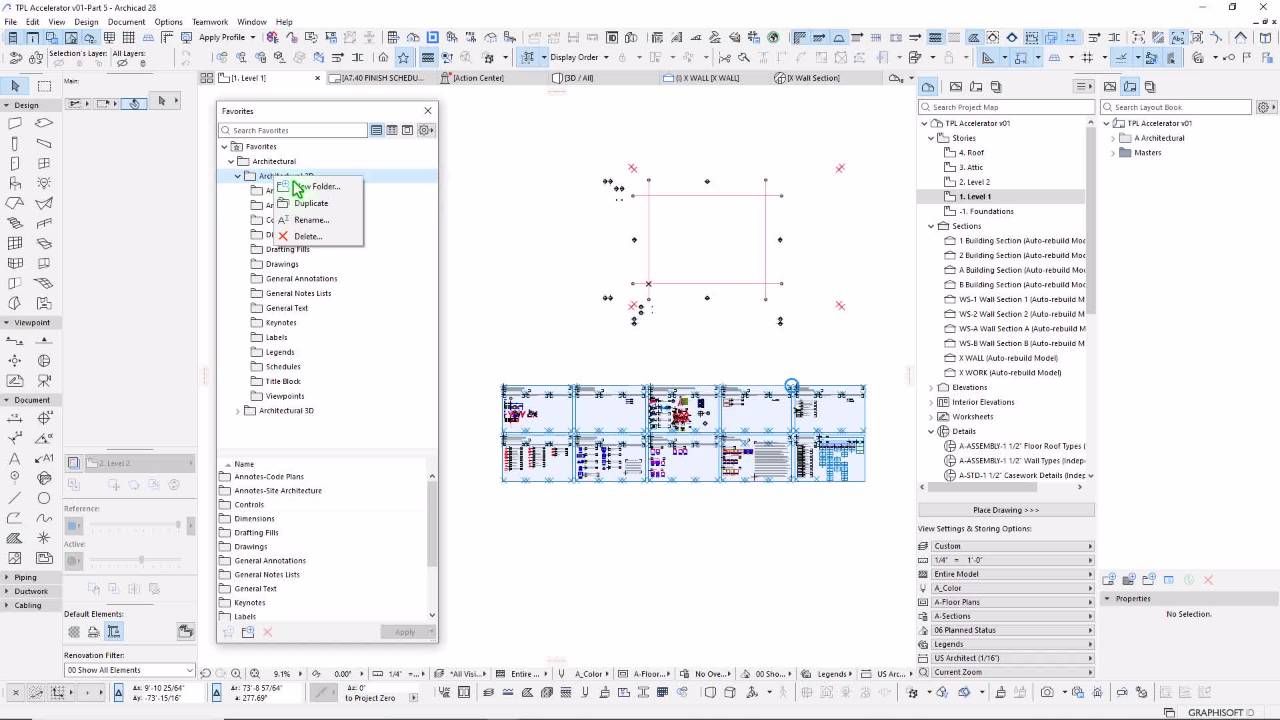
Task: Choose the Hotspot tool in Document tools
Action: 44,538
